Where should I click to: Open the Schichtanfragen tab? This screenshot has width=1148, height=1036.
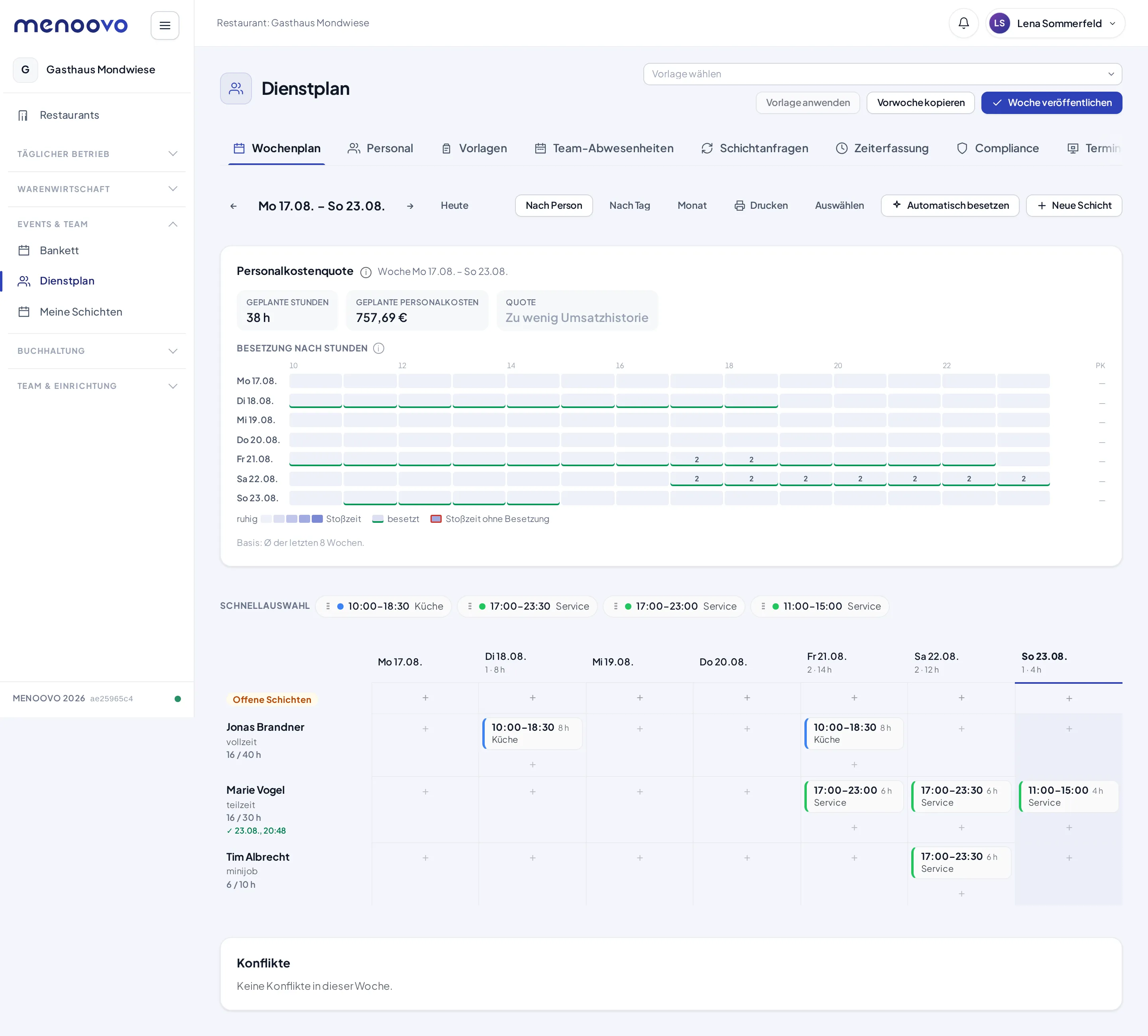[755, 149]
